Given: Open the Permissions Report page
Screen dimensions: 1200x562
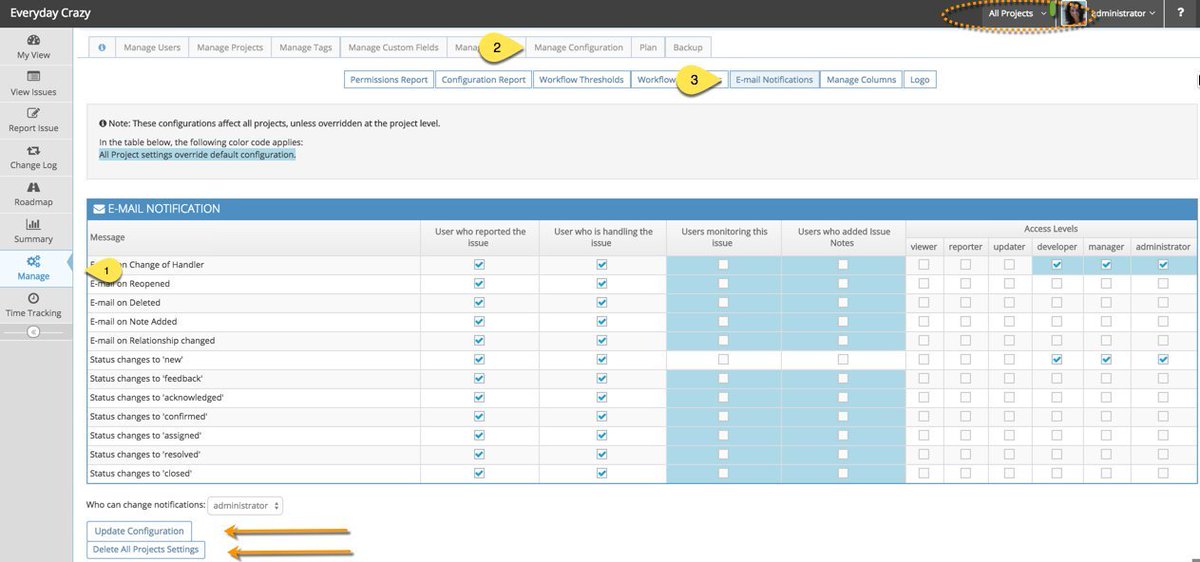Looking at the screenshot, I should tap(389, 79).
